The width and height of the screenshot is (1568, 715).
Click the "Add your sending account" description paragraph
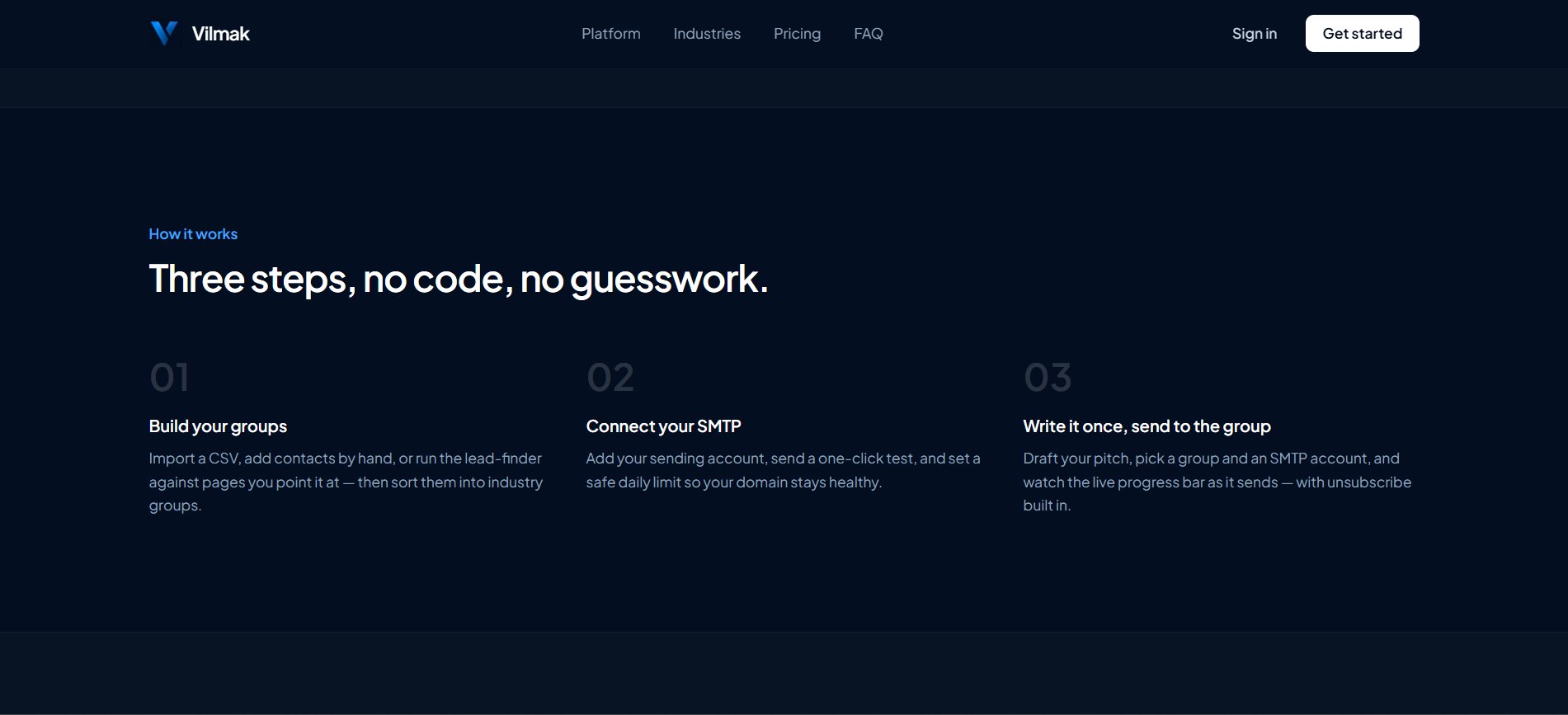pyautogui.click(x=784, y=470)
